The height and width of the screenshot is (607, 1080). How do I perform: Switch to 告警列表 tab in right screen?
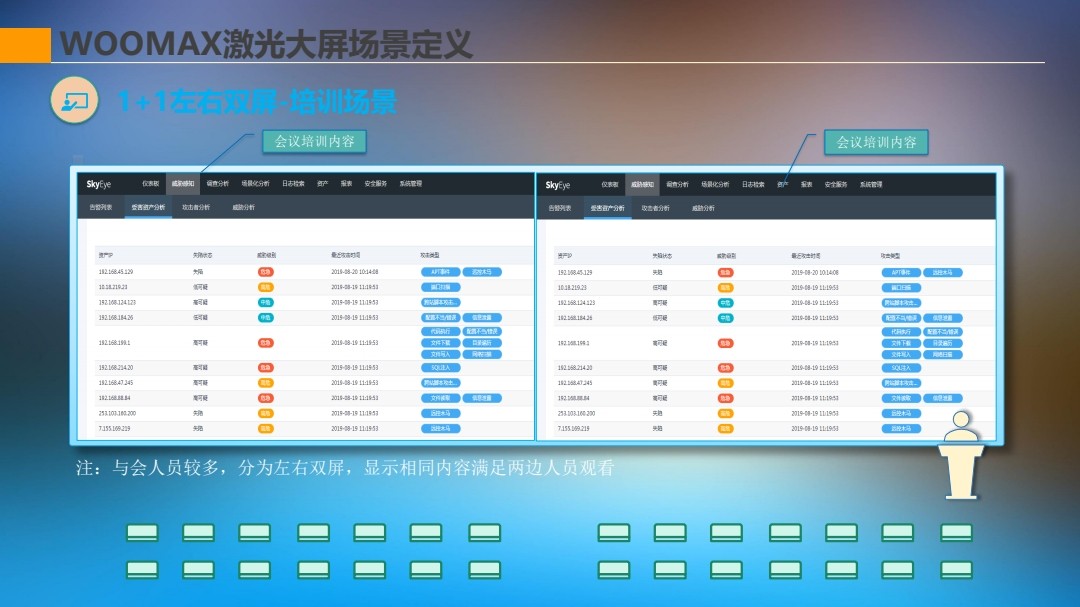[560, 208]
